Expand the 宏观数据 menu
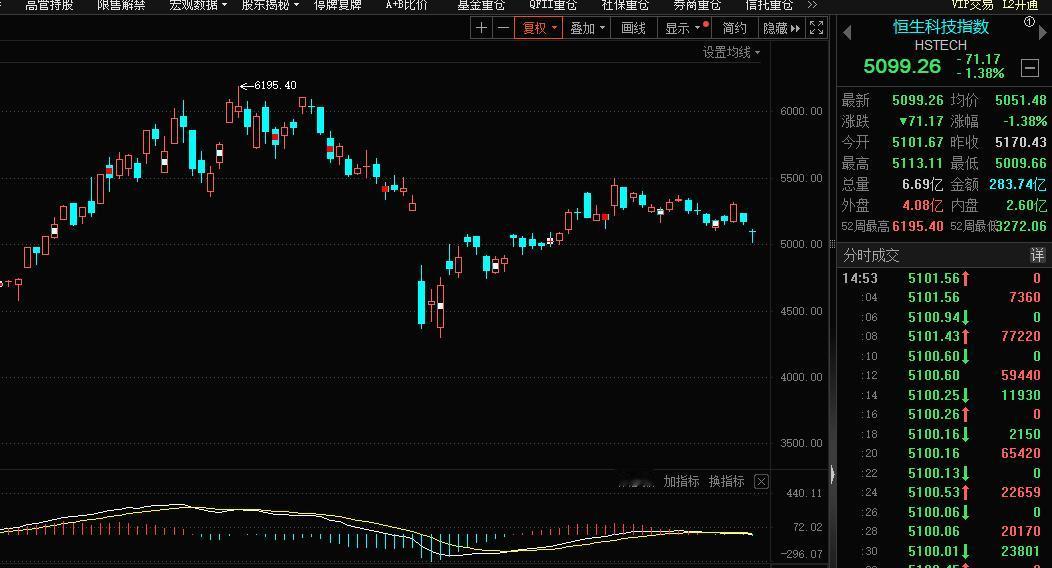 [x=198, y=5]
